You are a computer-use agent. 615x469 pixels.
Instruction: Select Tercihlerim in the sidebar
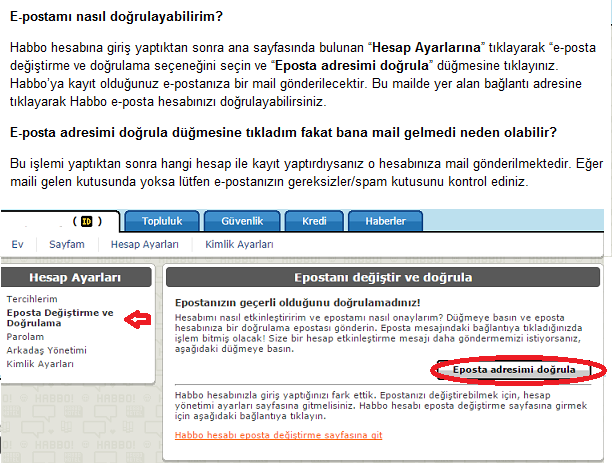[x=32, y=299]
